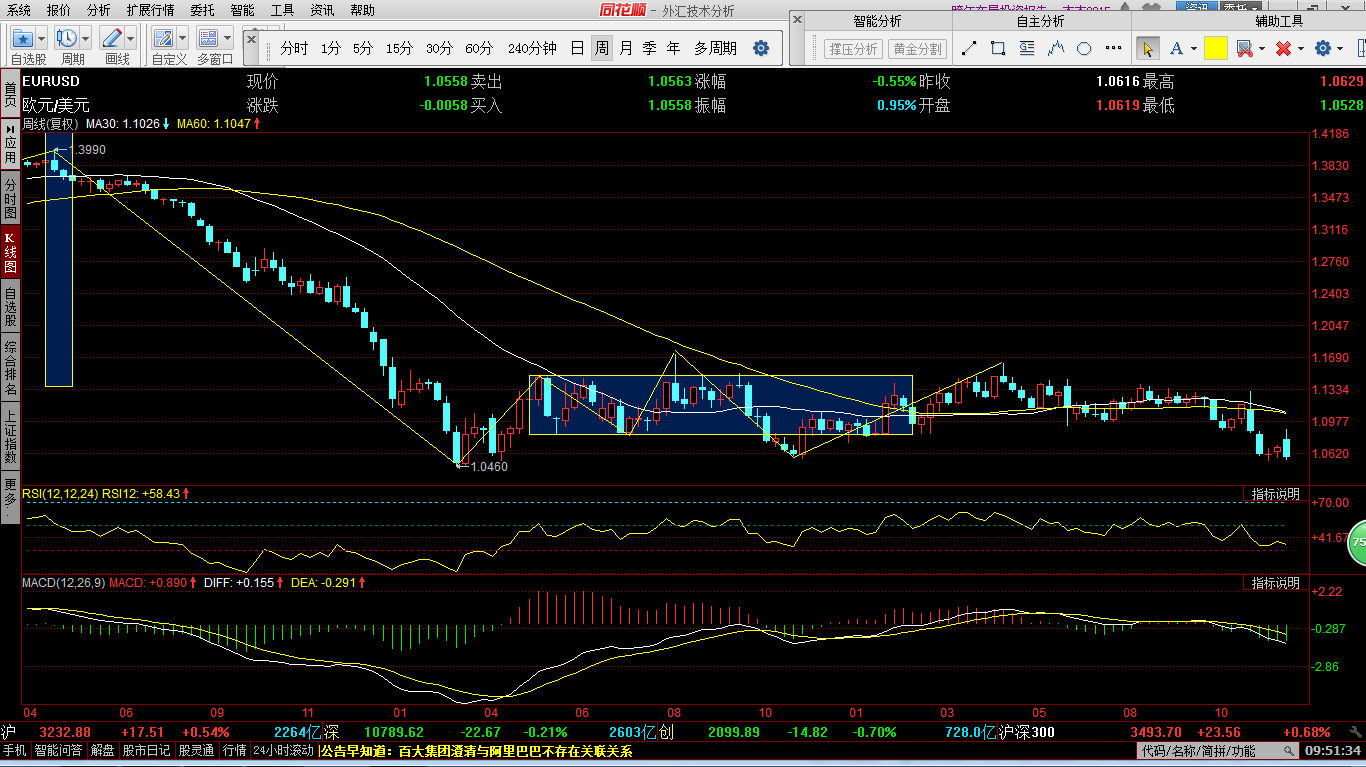Switch chart period to 月 monthly
This screenshot has height=767, width=1366.
click(x=626, y=48)
